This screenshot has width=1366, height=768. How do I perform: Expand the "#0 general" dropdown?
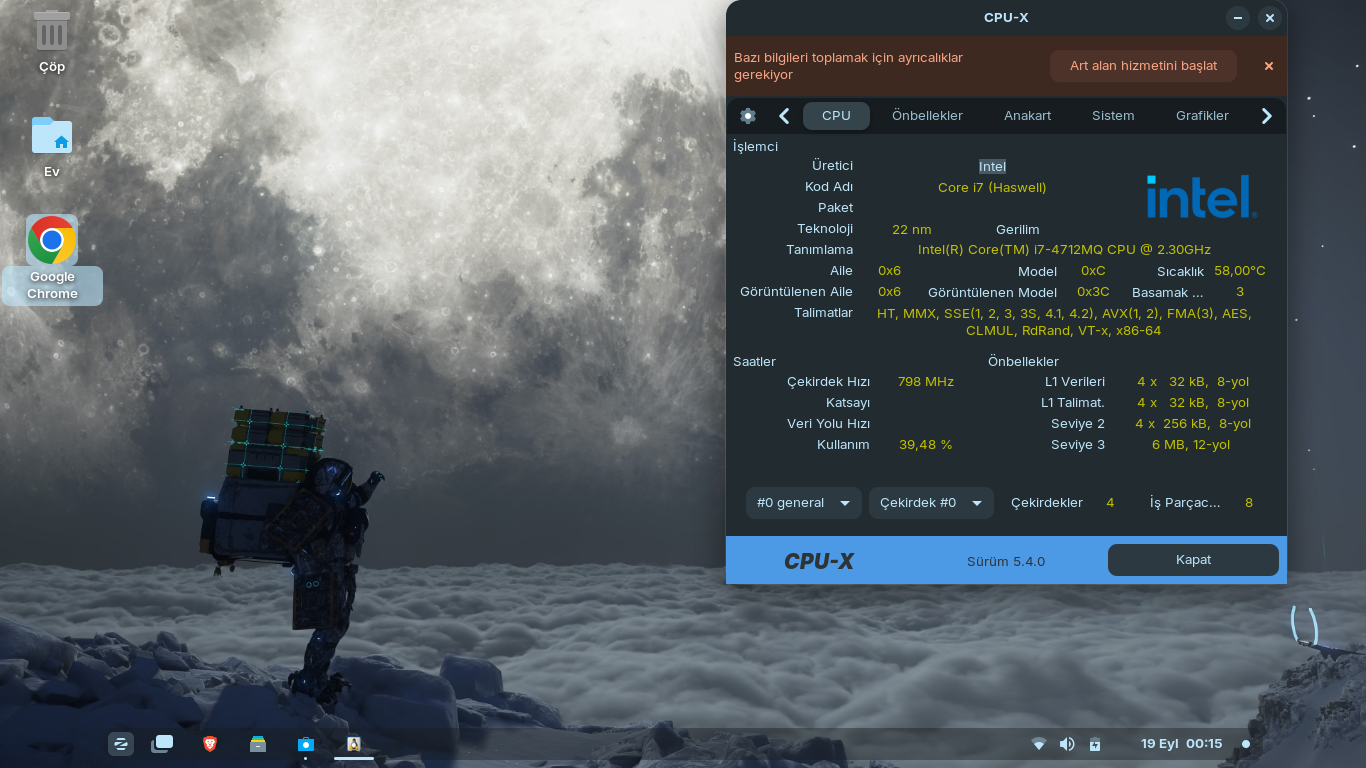click(x=803, y=503)
